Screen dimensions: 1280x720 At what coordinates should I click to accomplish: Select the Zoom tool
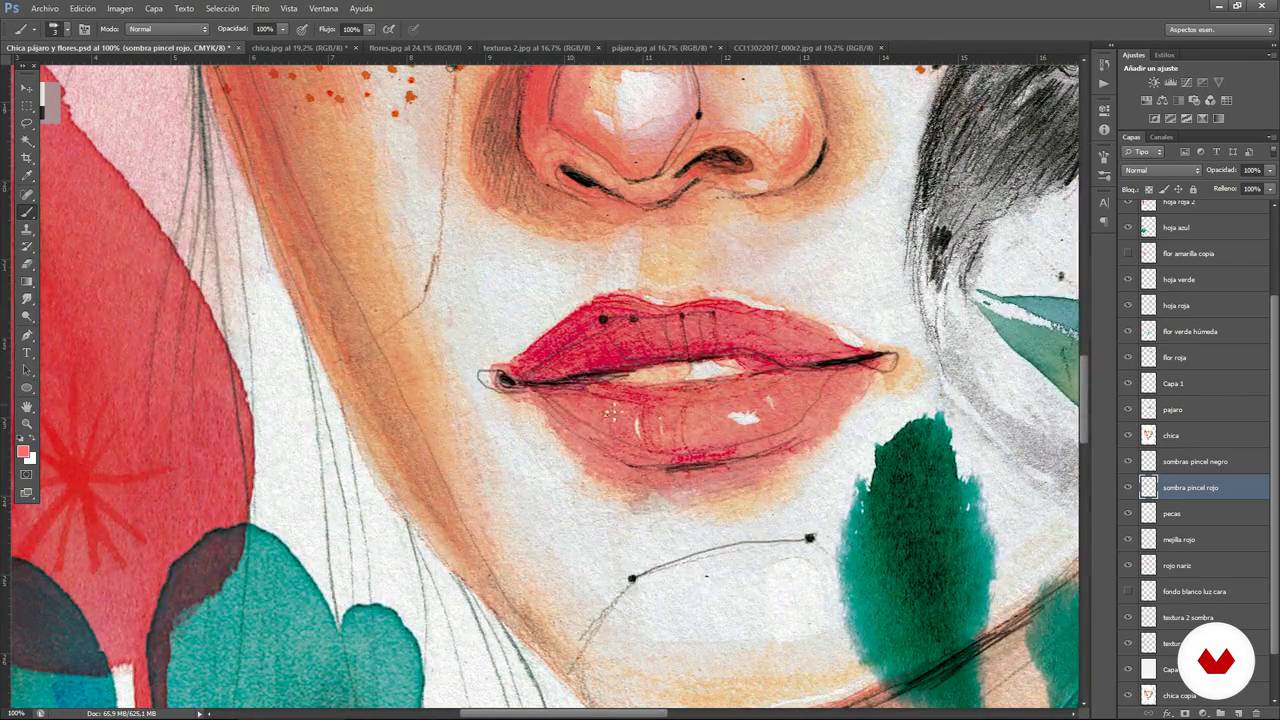click(x=27, y=425)
